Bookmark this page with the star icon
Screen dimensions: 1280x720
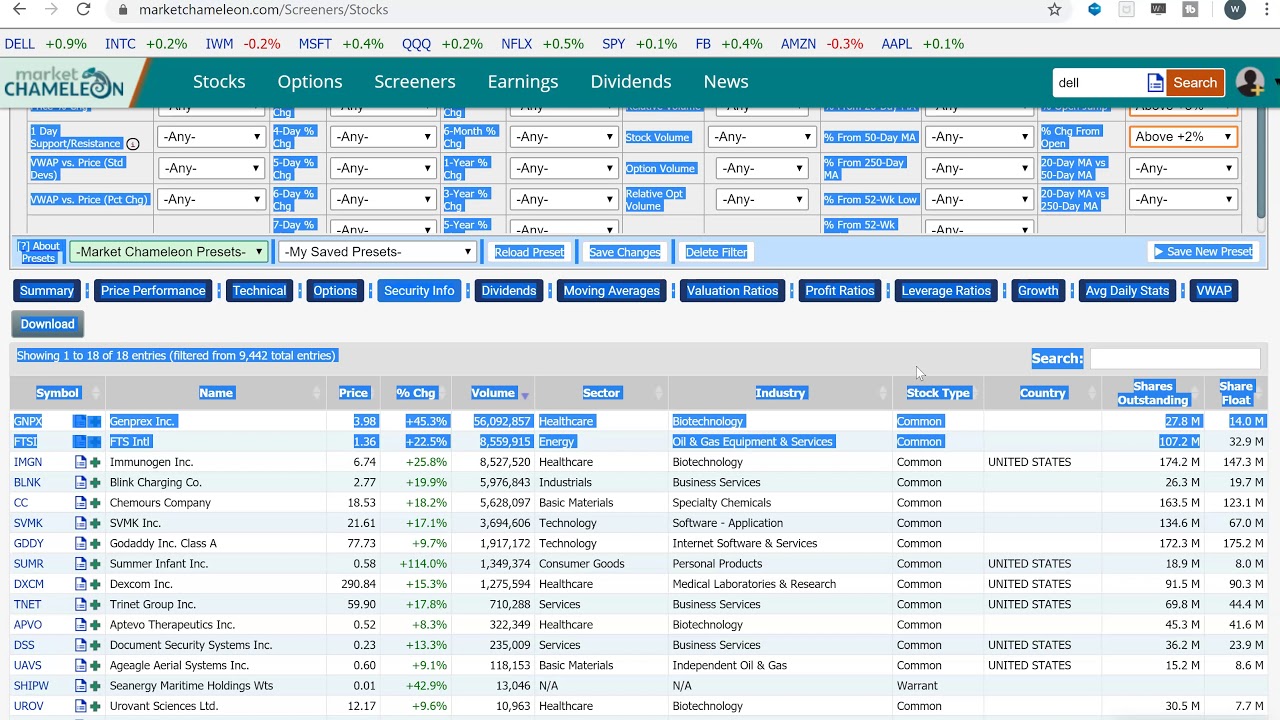point(1054,10)
